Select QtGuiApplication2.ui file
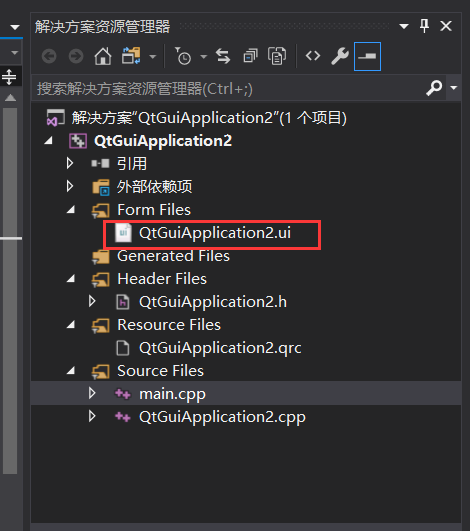This screenshot has height=531, width=470. tap(215, 233)
